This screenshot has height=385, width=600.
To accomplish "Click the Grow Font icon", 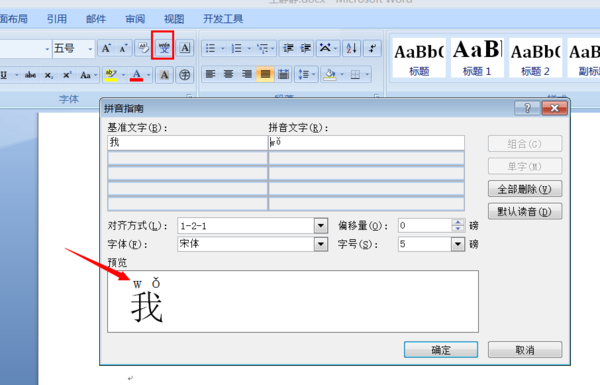I will (106, 48).
